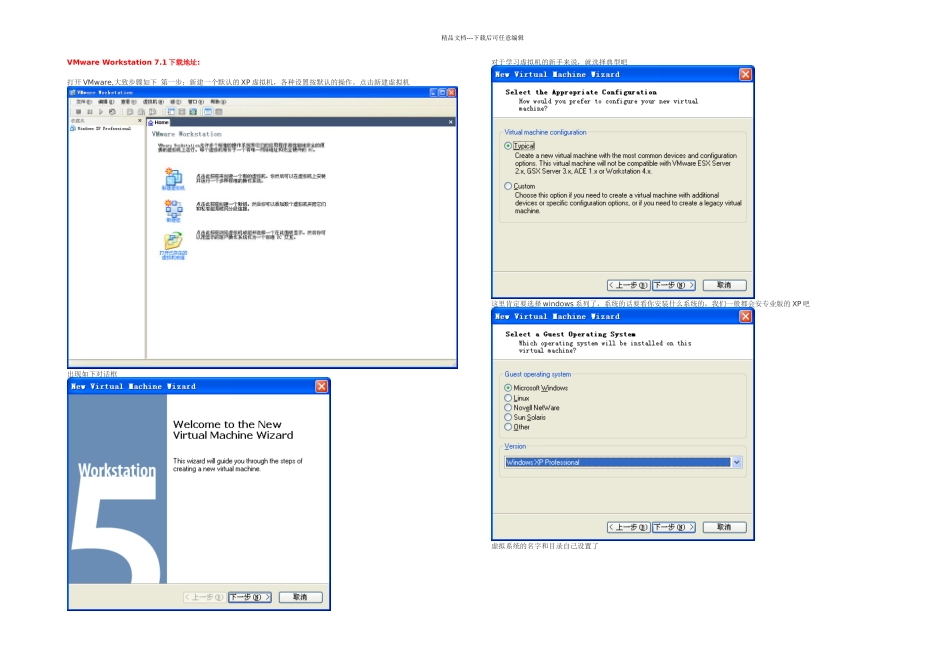Click 取消 in the Welcome wizard
Image resolution: width=950 pixels, height=672 pixels.
tap(301, 597)
